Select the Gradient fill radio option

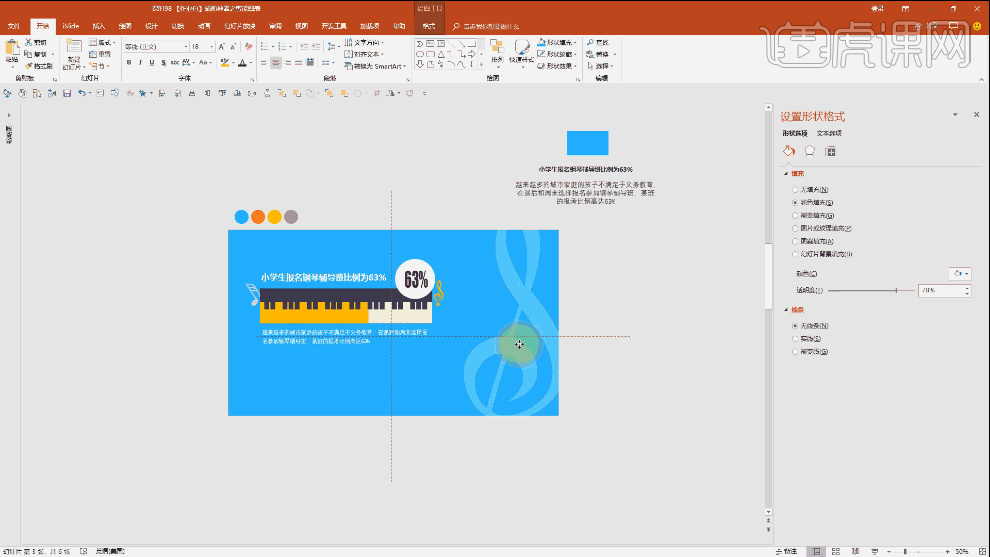tap(795, 215)
